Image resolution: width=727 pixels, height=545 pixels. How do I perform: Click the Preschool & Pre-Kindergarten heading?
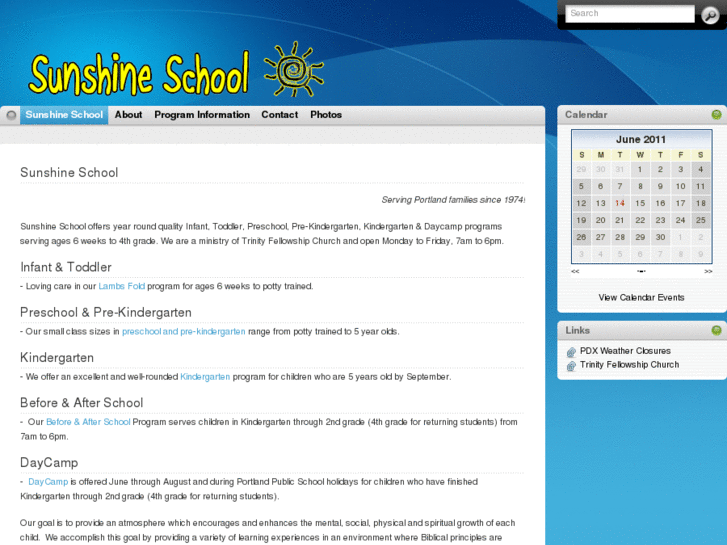click(x=106, y=312)
